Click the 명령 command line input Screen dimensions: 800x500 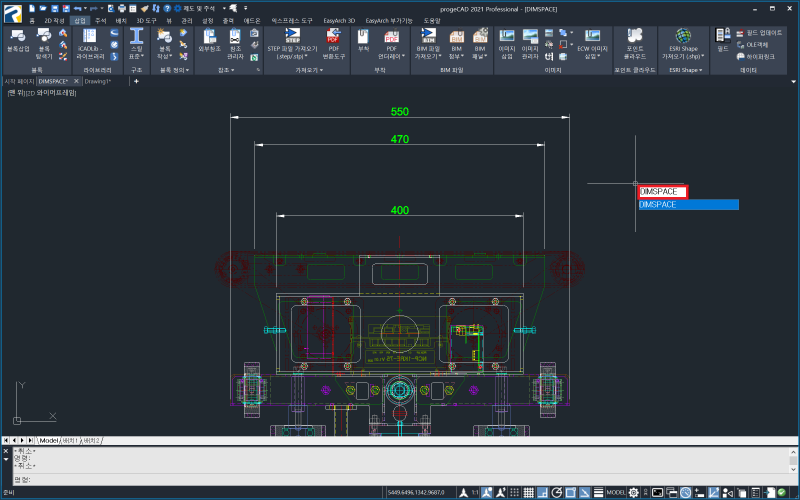tap(401, 480)
